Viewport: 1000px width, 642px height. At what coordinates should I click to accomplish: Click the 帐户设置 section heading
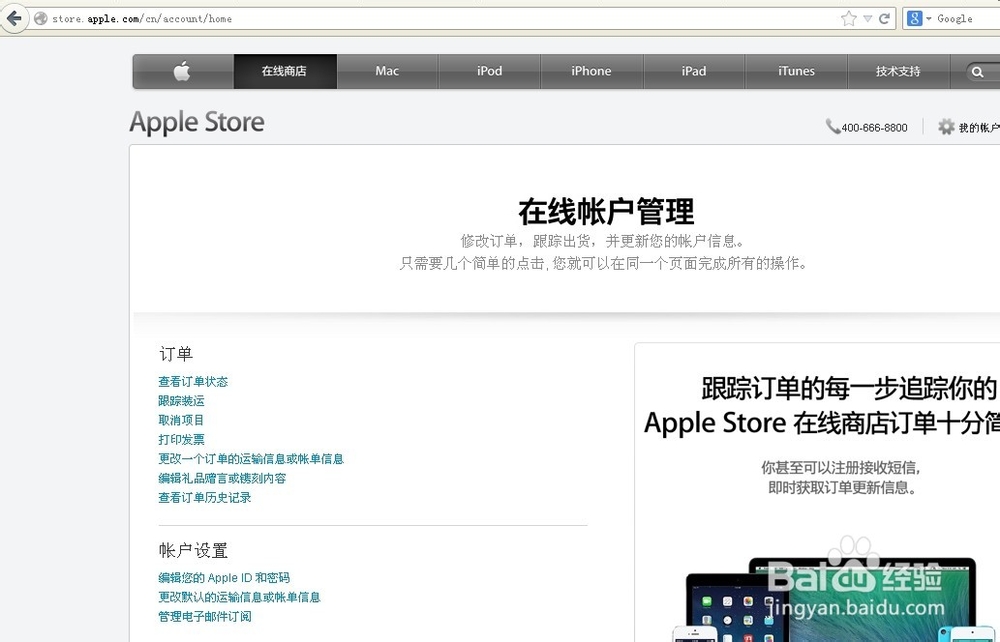(193, 550)
